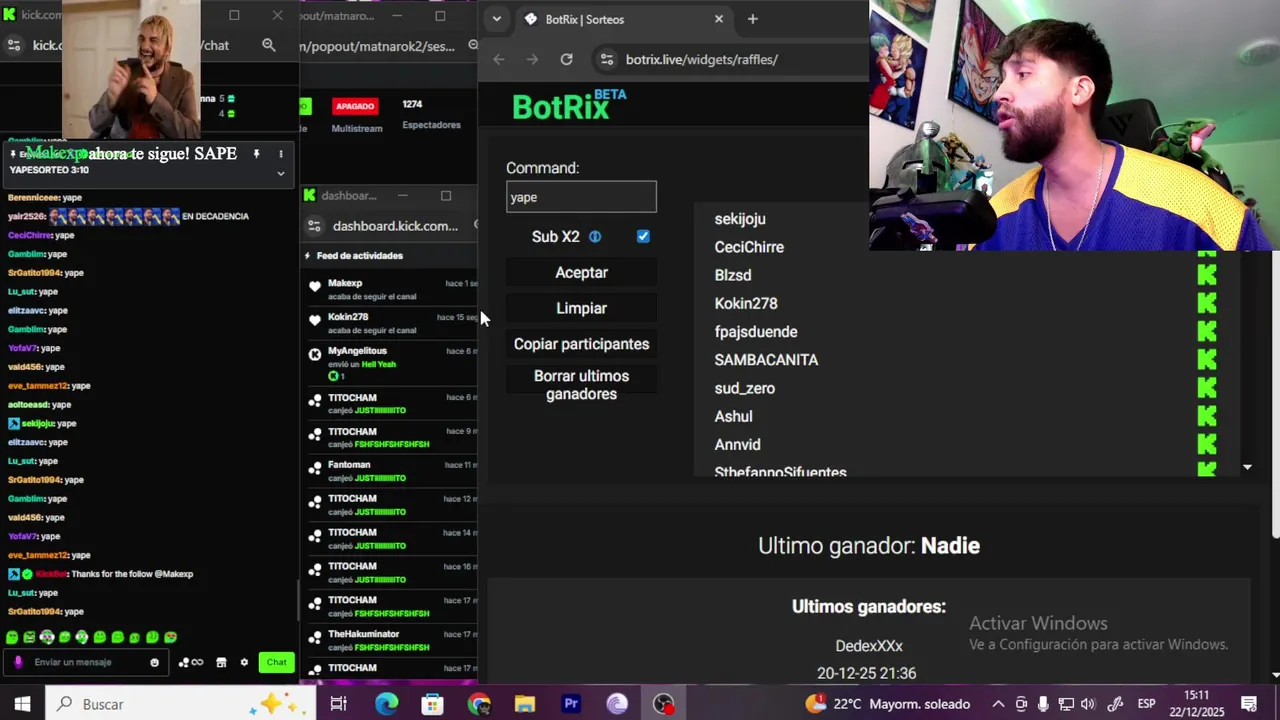Click the BotRix BETA logo
Image resolution: width=1280 pixels, height=720 pixels.
click(x=569, y=104)
